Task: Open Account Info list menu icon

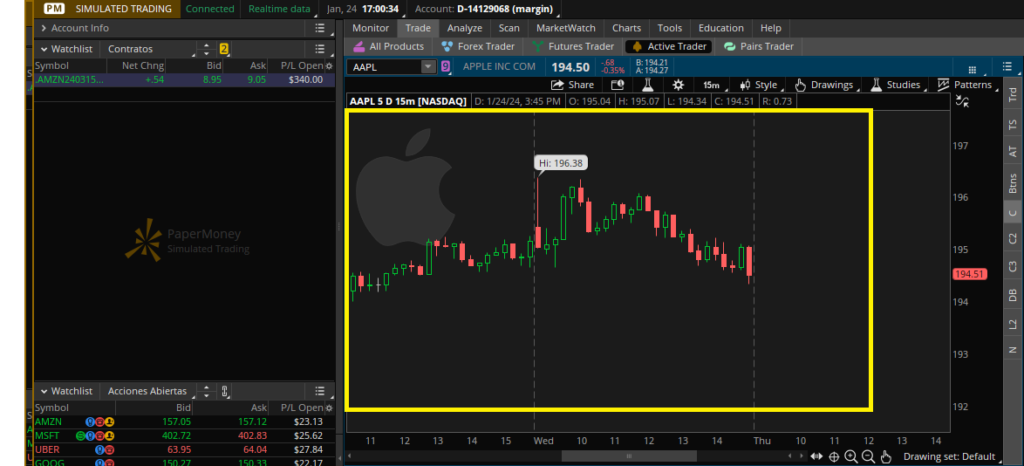Action: tap(319, 28)
